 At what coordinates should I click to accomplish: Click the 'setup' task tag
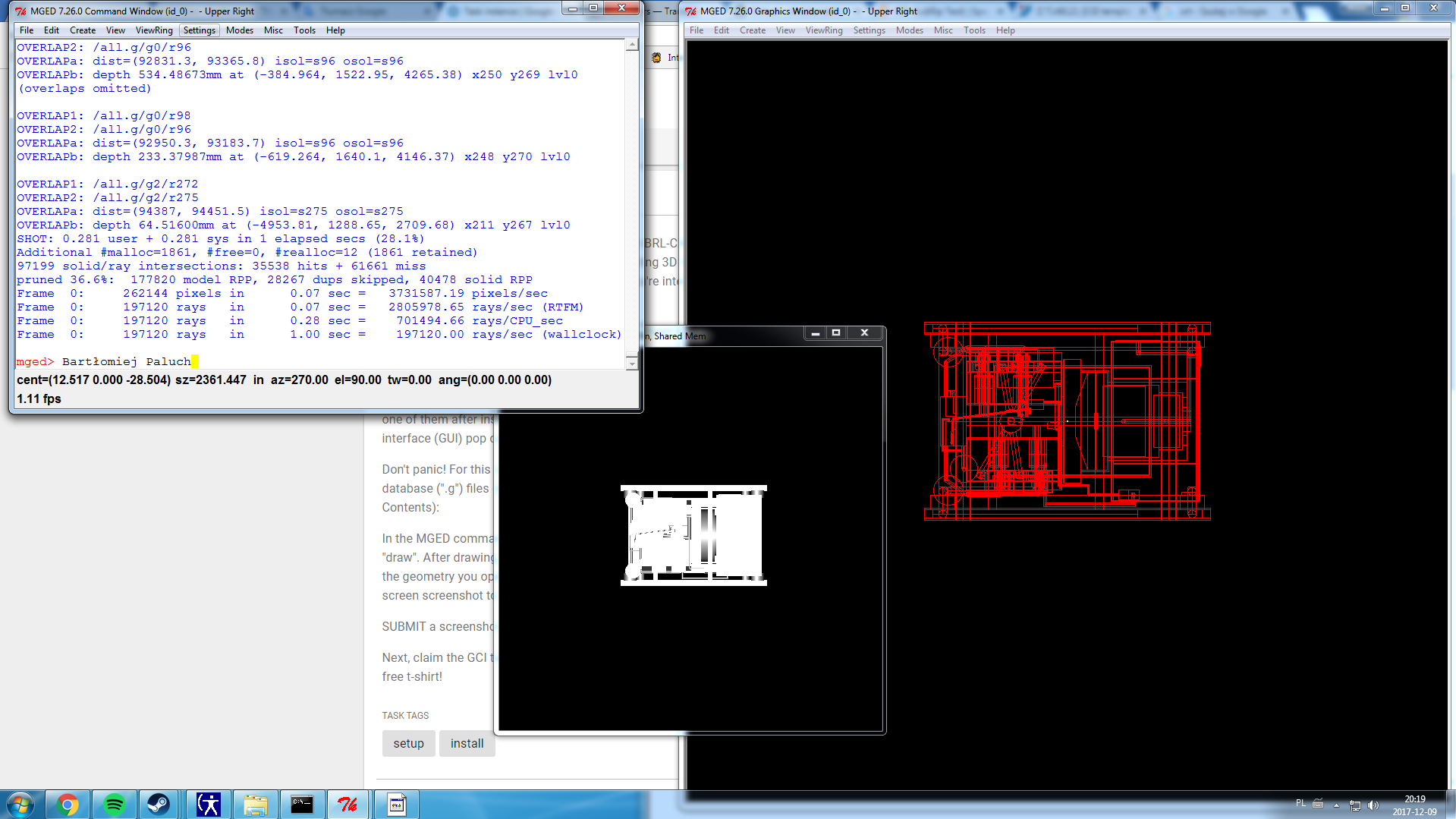pyautogui.click(x=408, y=744)
